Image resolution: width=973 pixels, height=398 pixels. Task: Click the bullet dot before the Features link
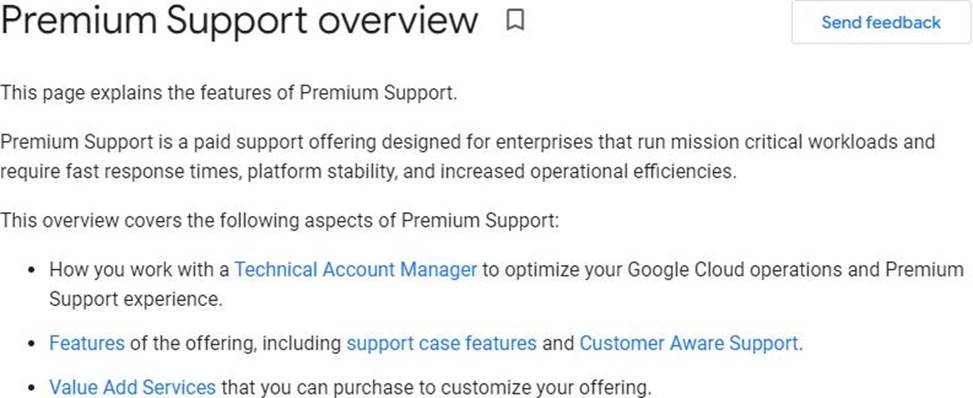pos(32,344)
